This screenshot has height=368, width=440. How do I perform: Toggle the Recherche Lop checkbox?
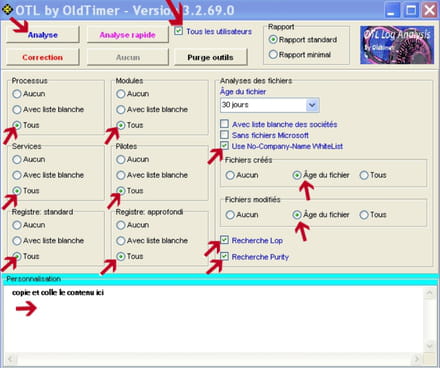[224, 240]
